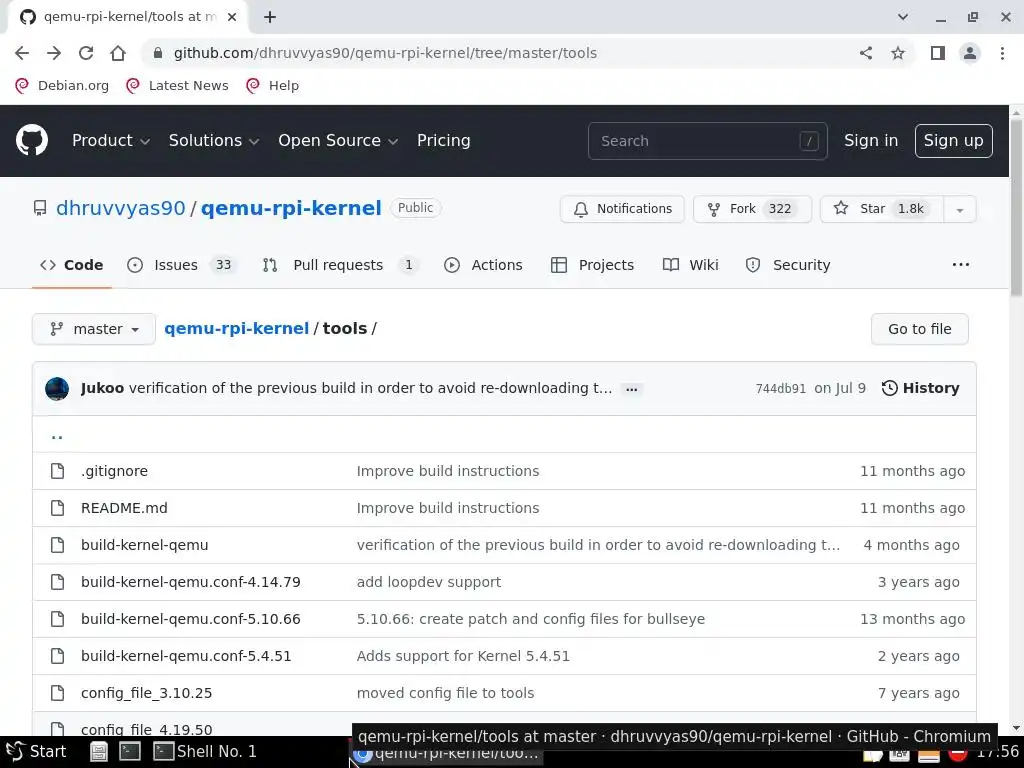Open commit 744db91 link

pyautogui.click(x=780, y=389)
